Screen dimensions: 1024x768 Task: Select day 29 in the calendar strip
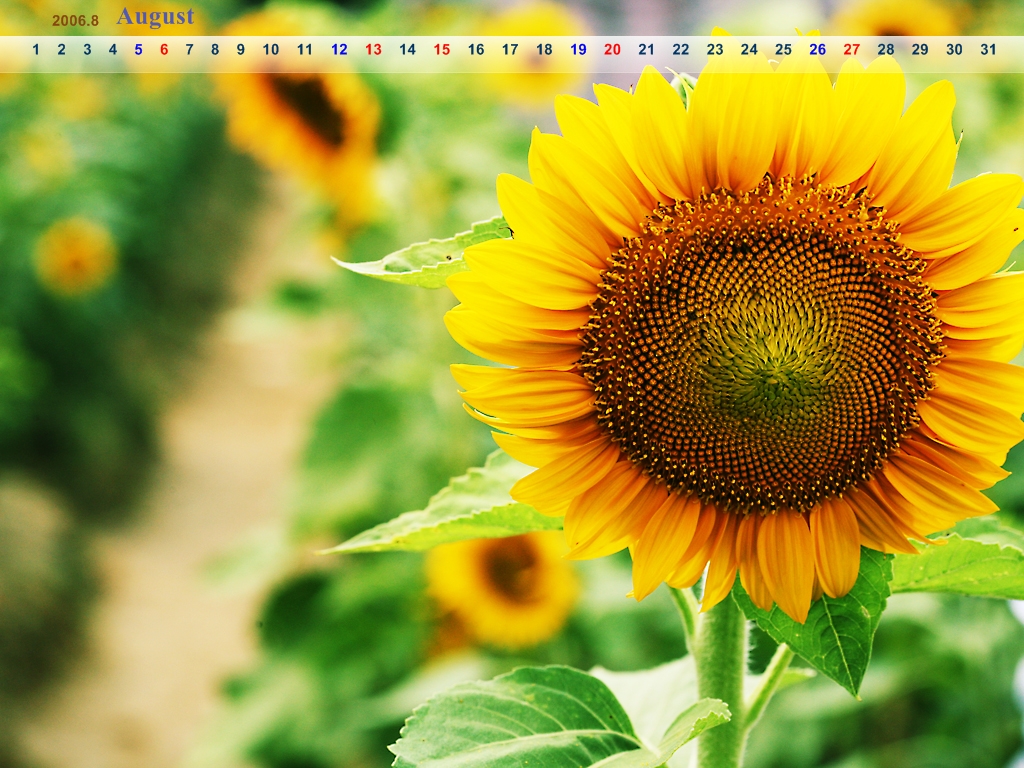pyautogui.click(x=920, y=49)
